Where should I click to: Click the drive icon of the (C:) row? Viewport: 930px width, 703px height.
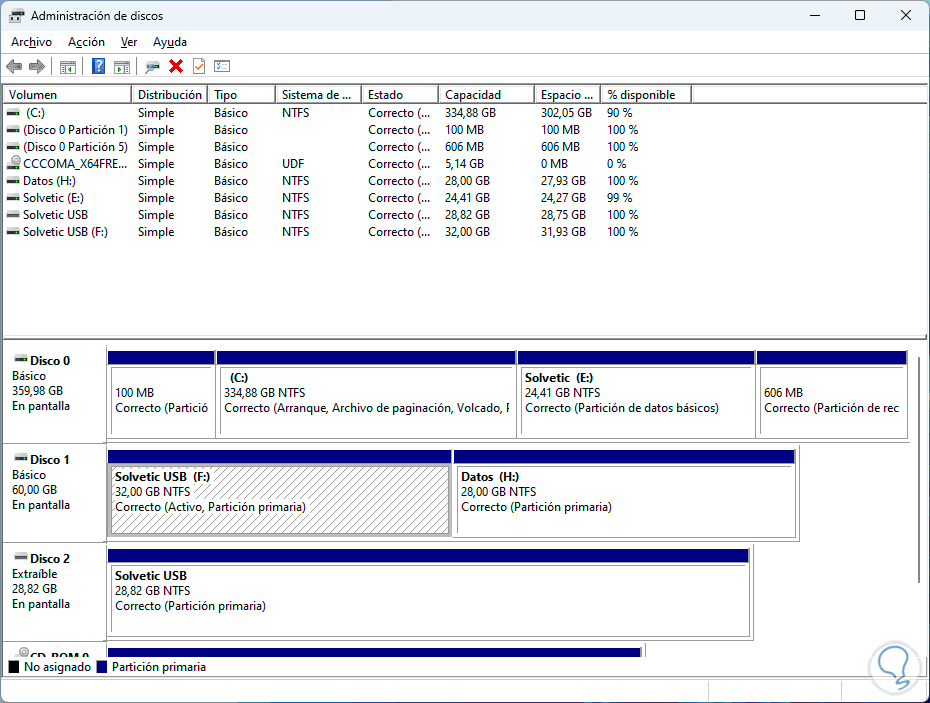click(13, 113)
